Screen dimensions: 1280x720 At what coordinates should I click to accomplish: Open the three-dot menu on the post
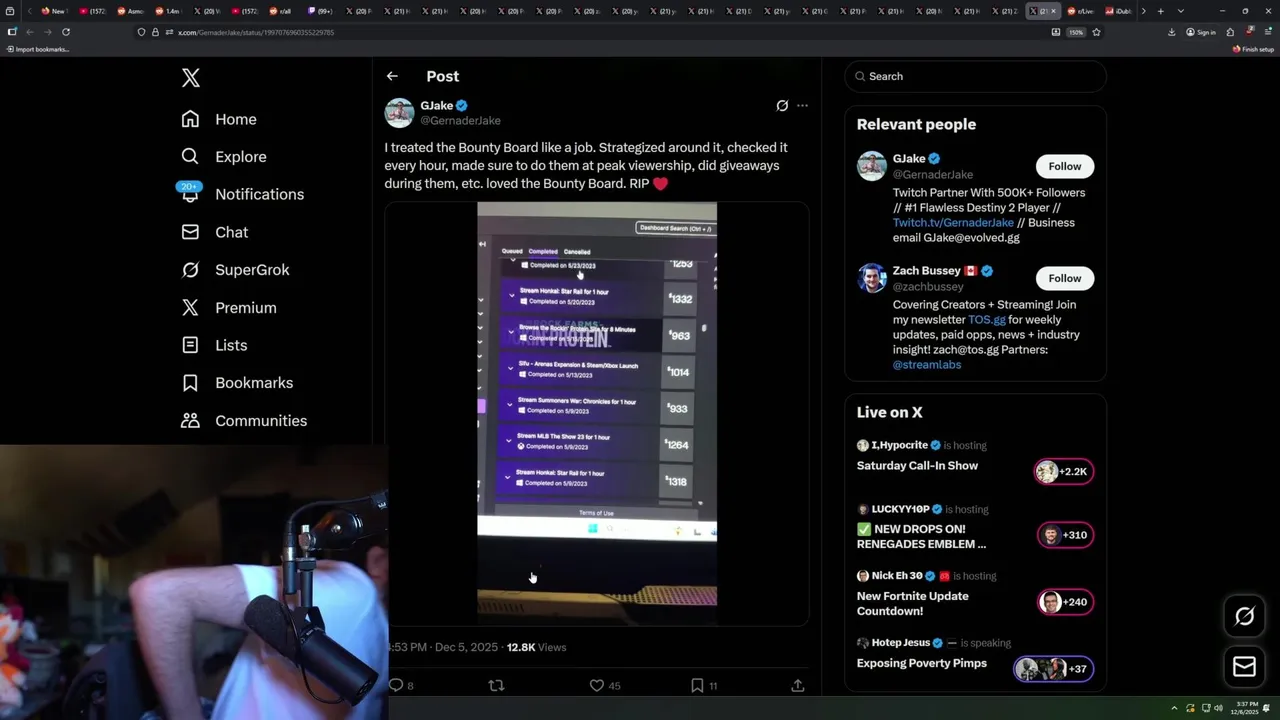coord(802,105)
